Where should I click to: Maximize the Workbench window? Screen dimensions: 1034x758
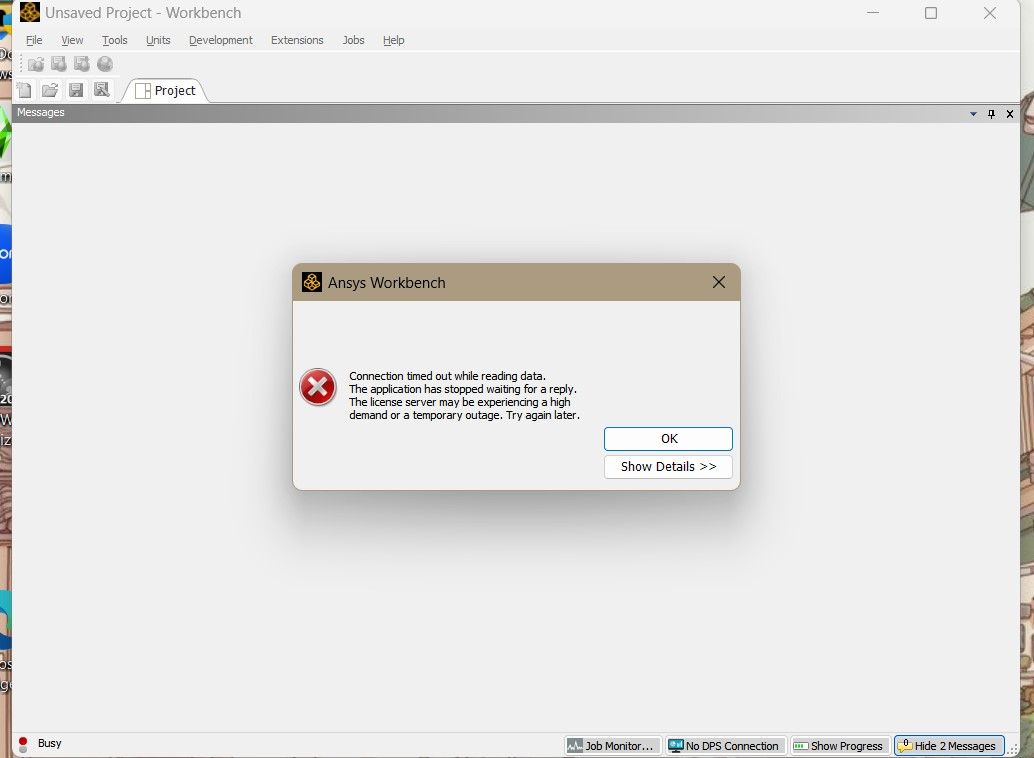[930, 13]
